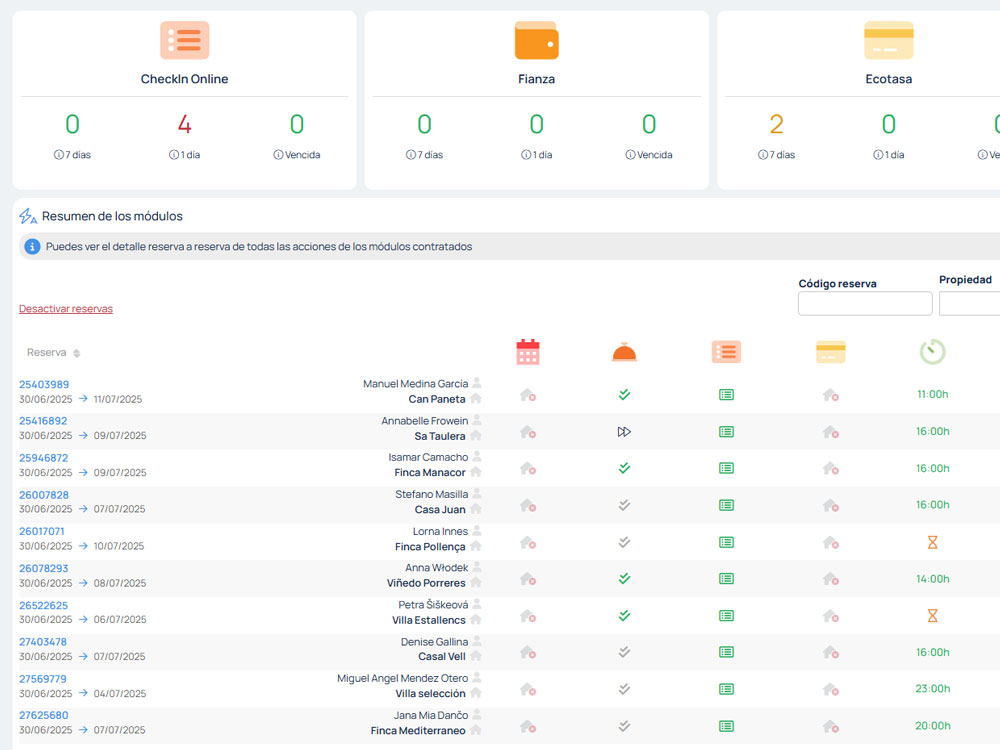The image size is (1000, 750).
Task: Click green check for Anna Włodek row
Action: click(x=624, y=578)
